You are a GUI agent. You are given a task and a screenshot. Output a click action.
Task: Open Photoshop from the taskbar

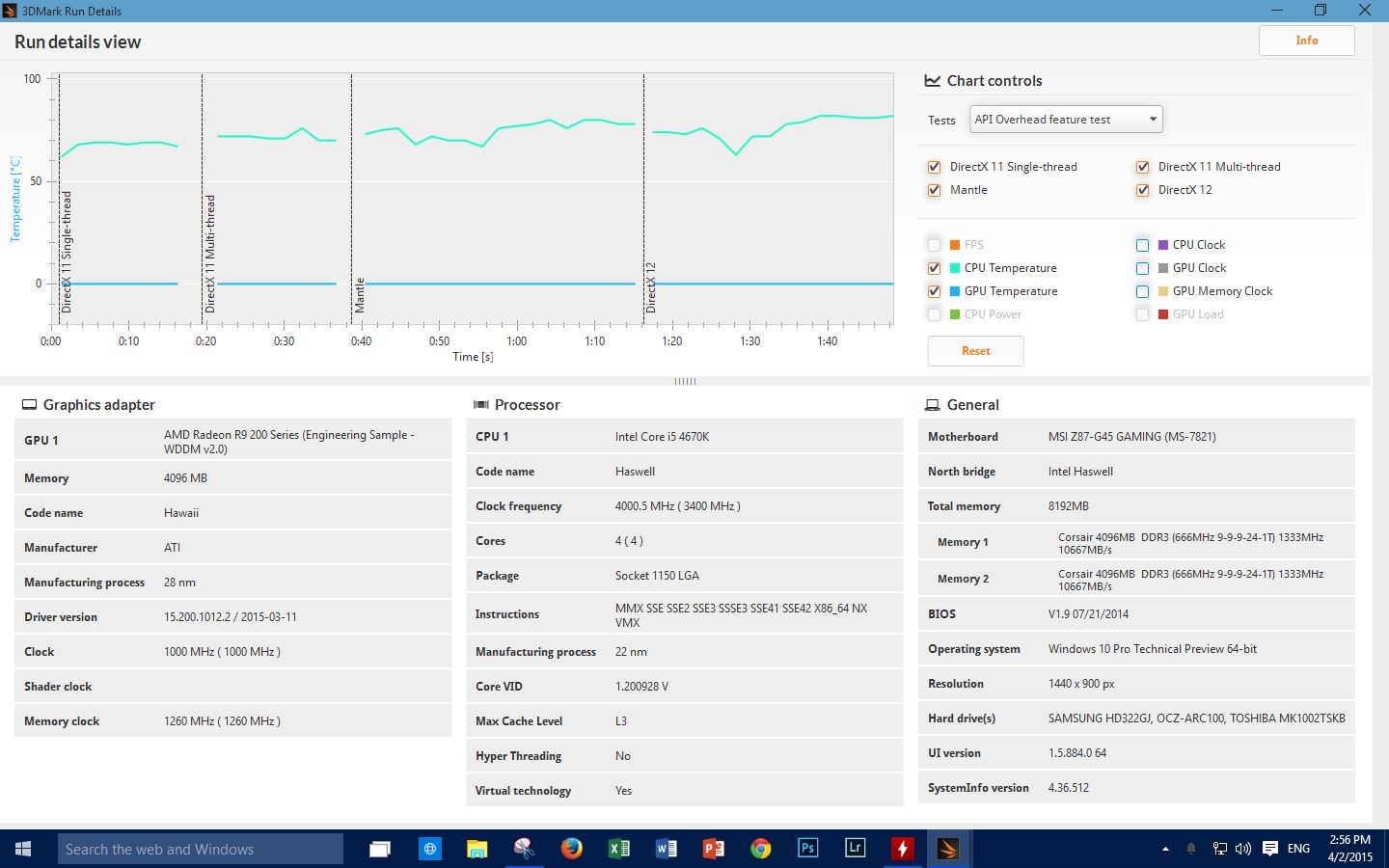point(808,849)
